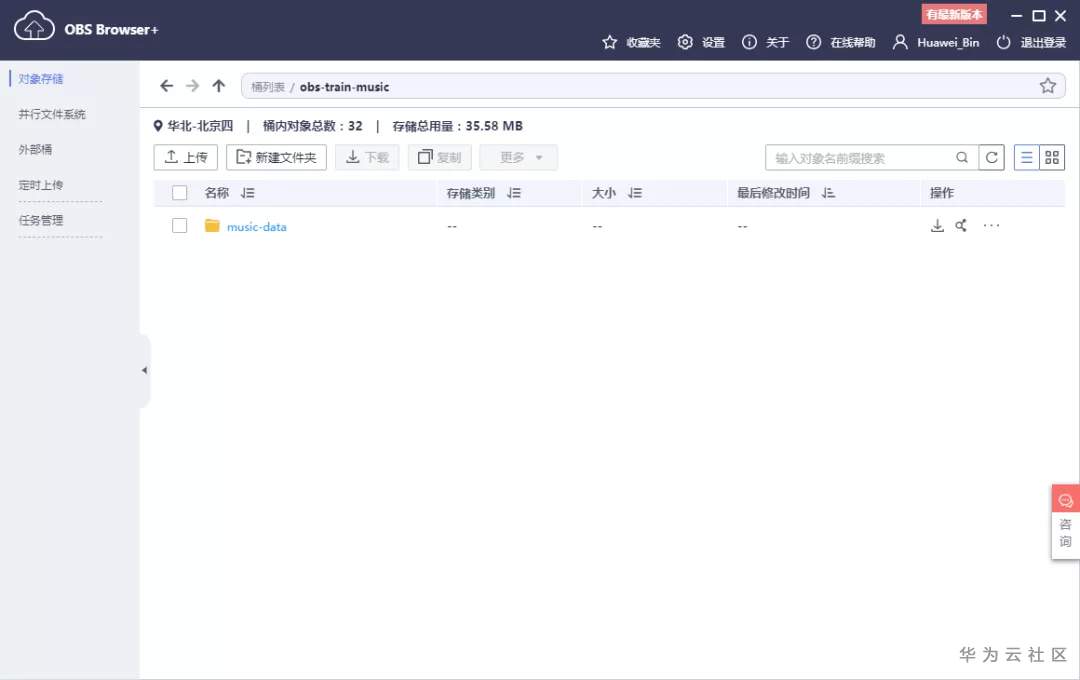Viewport: 1080px width, 680px height.
Task: Click the 上传 upload button
Action: [x=186, y=157]
